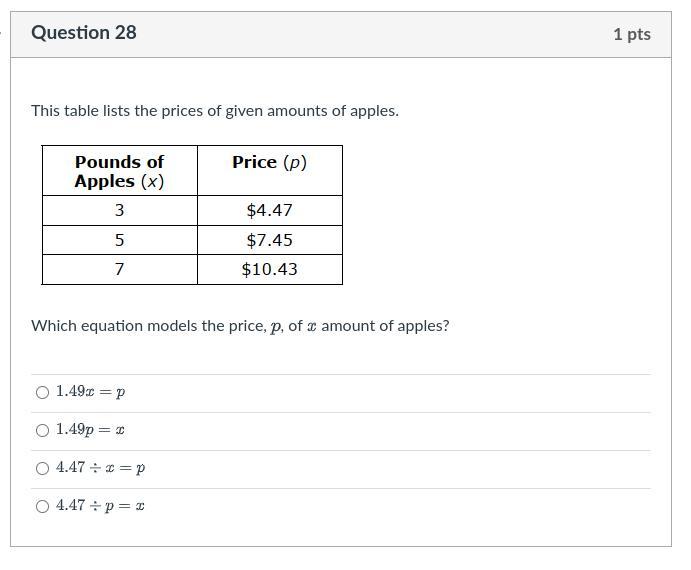
Task: Mark the 4.47 ÷ x = p radio button
Action: [x=42, y=469]
